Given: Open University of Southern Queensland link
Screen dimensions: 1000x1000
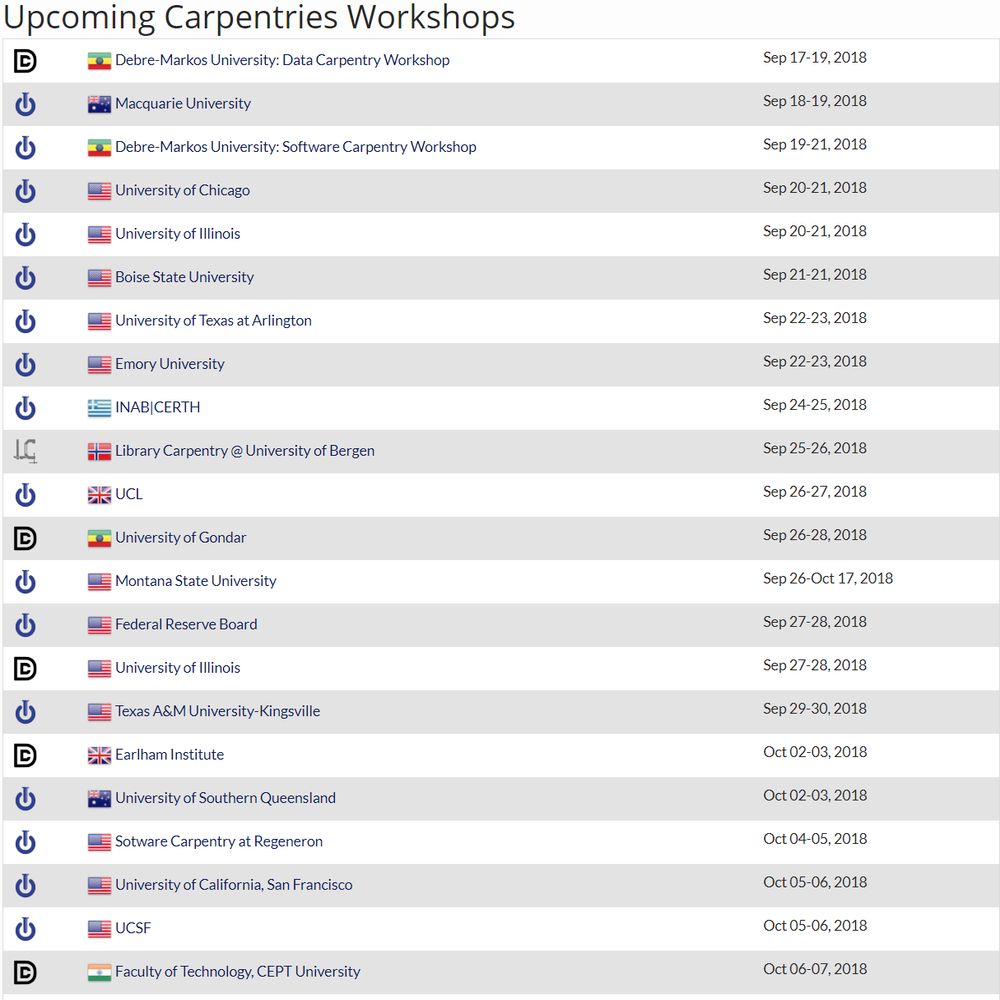Looking at the screenshot, I should click(x=225, y=797).
